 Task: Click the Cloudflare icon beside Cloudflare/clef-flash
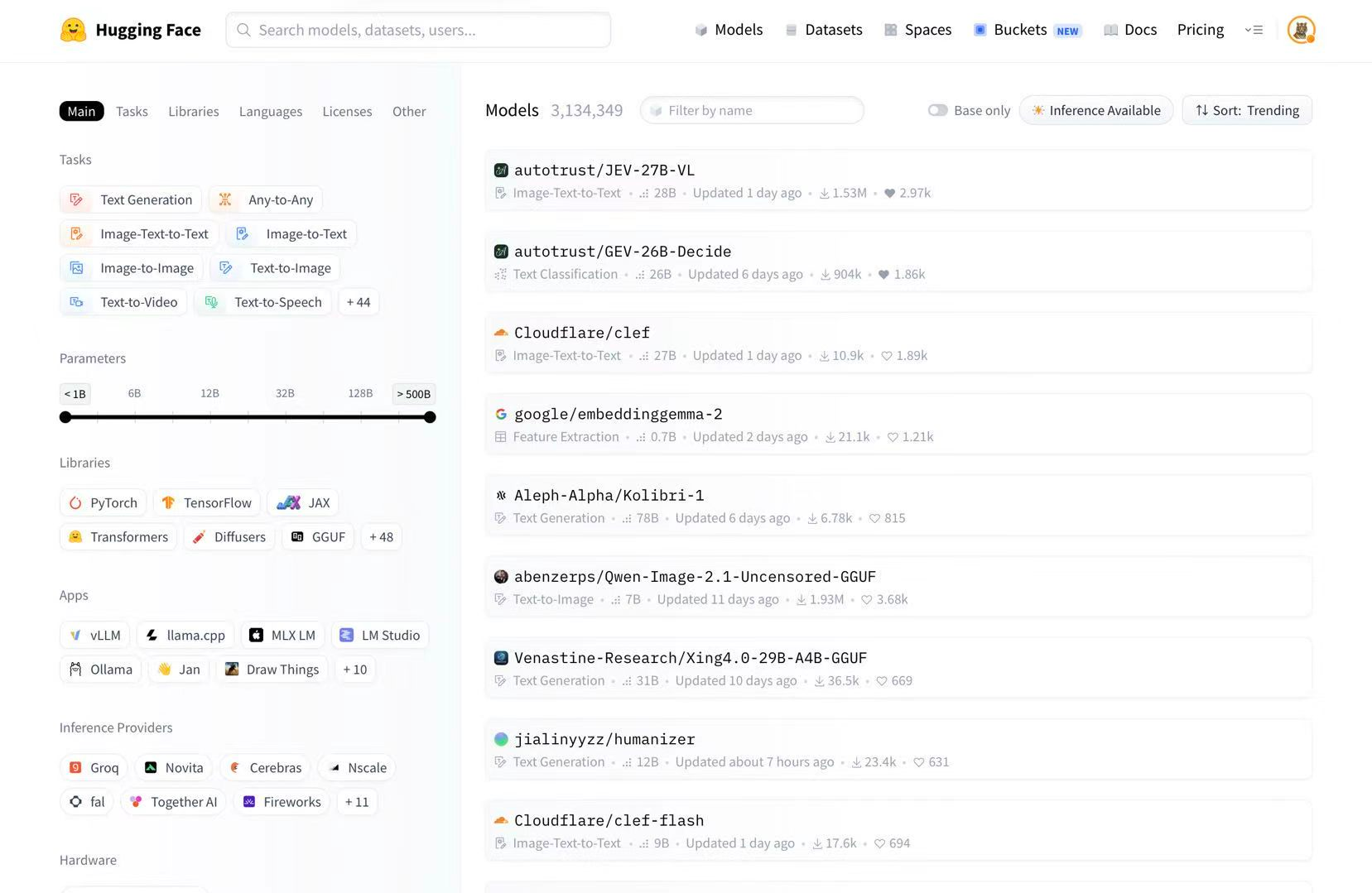(x=501, y=820)
